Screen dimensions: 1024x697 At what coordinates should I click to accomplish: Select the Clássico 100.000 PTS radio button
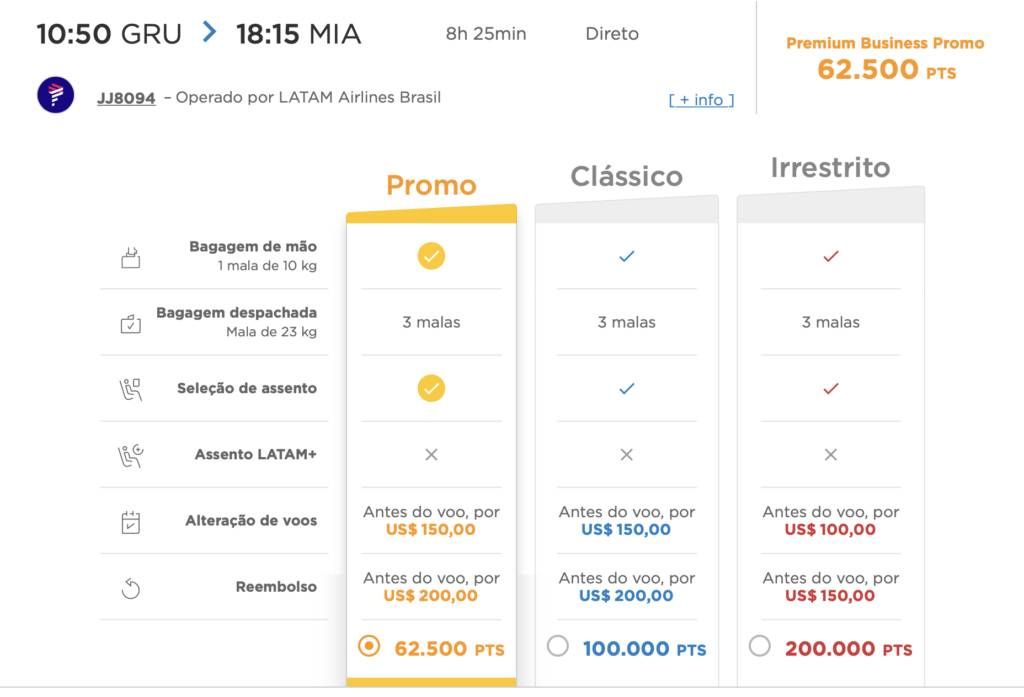point(558,646)
